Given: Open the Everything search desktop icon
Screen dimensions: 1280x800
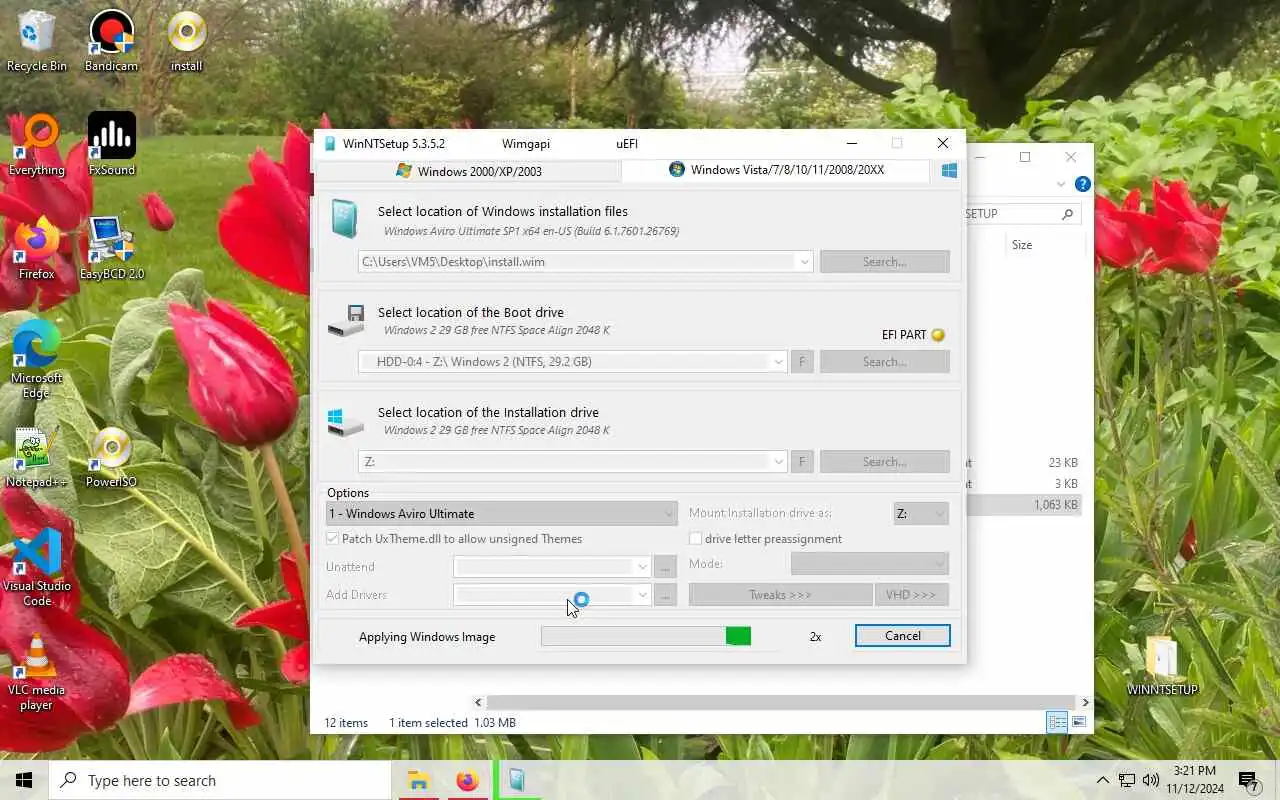Looking at the screenshot, I should pos(37,146).
